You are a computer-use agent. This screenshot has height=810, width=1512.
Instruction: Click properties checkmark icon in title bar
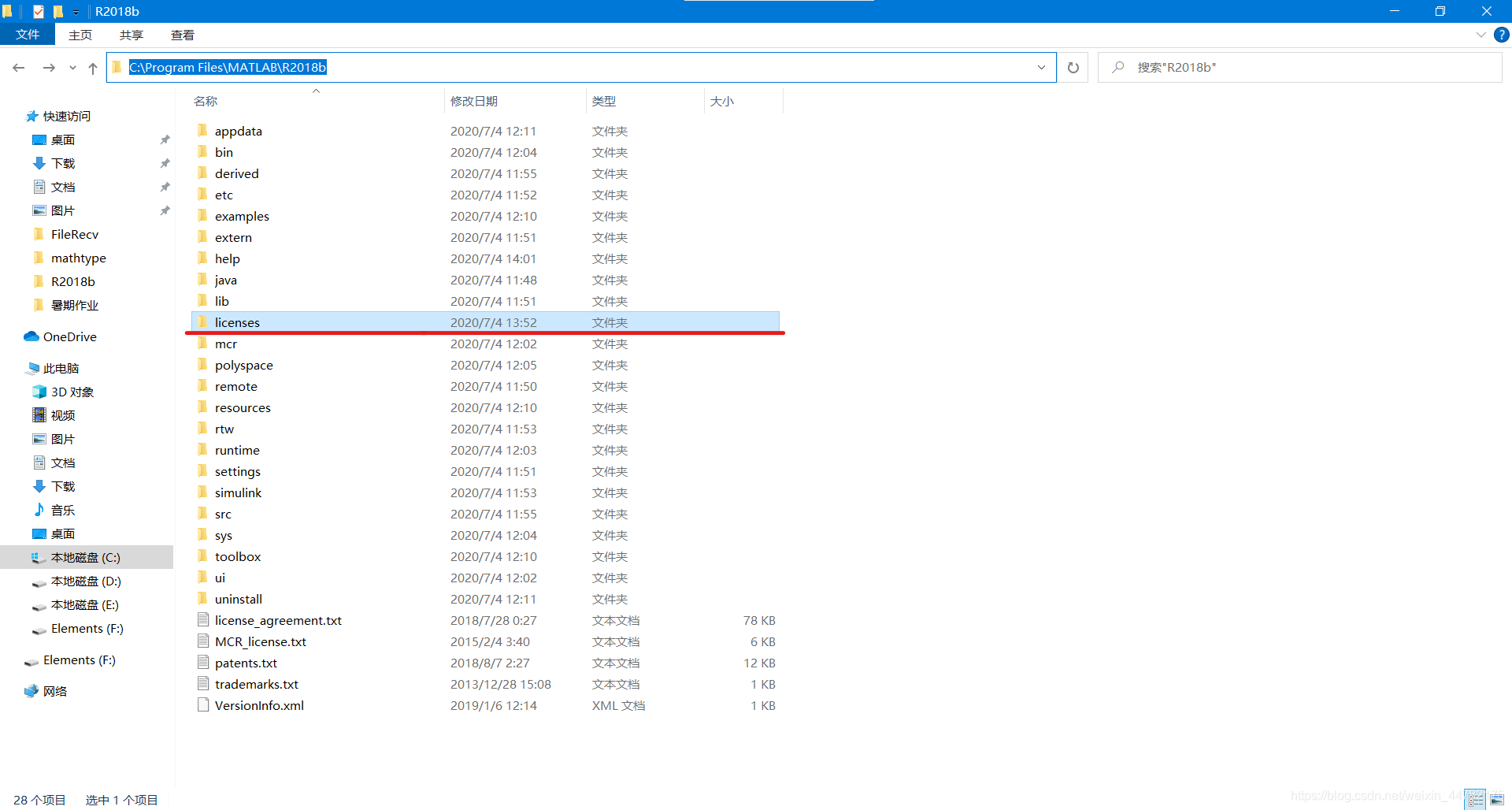(x=38, y=11)
